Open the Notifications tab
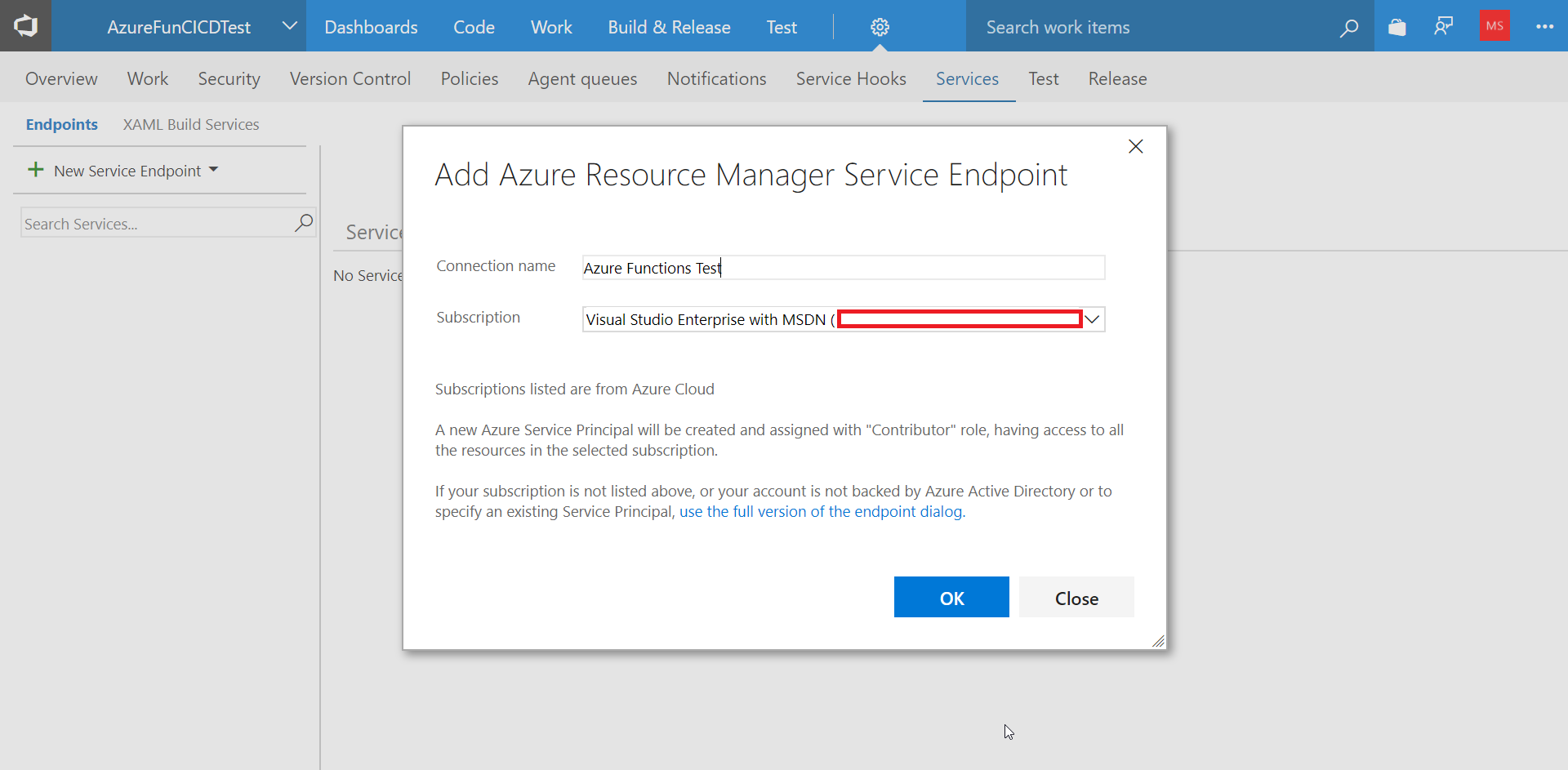The width and height of the screenshot is (1568, 770). tap(717, 78)
